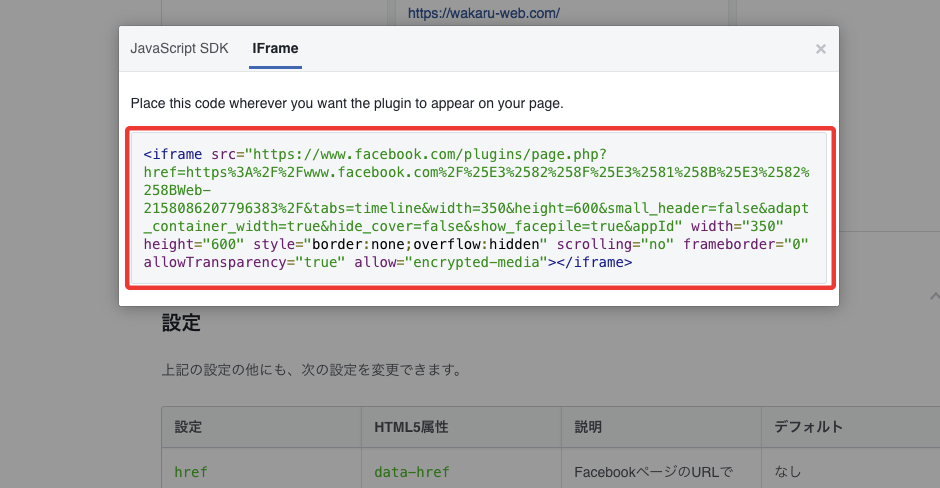This screenshot has height=488, width=940.
Task: Click the 設定 table column header
Action: [188, 427]
